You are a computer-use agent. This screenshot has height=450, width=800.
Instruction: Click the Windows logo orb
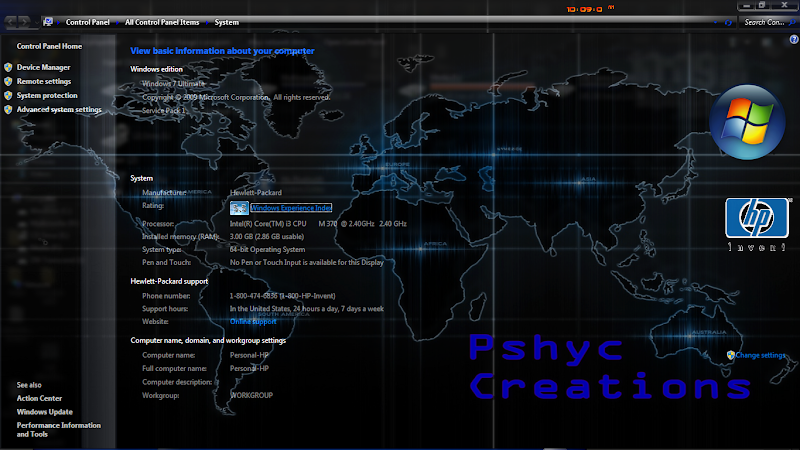[747, 122]
